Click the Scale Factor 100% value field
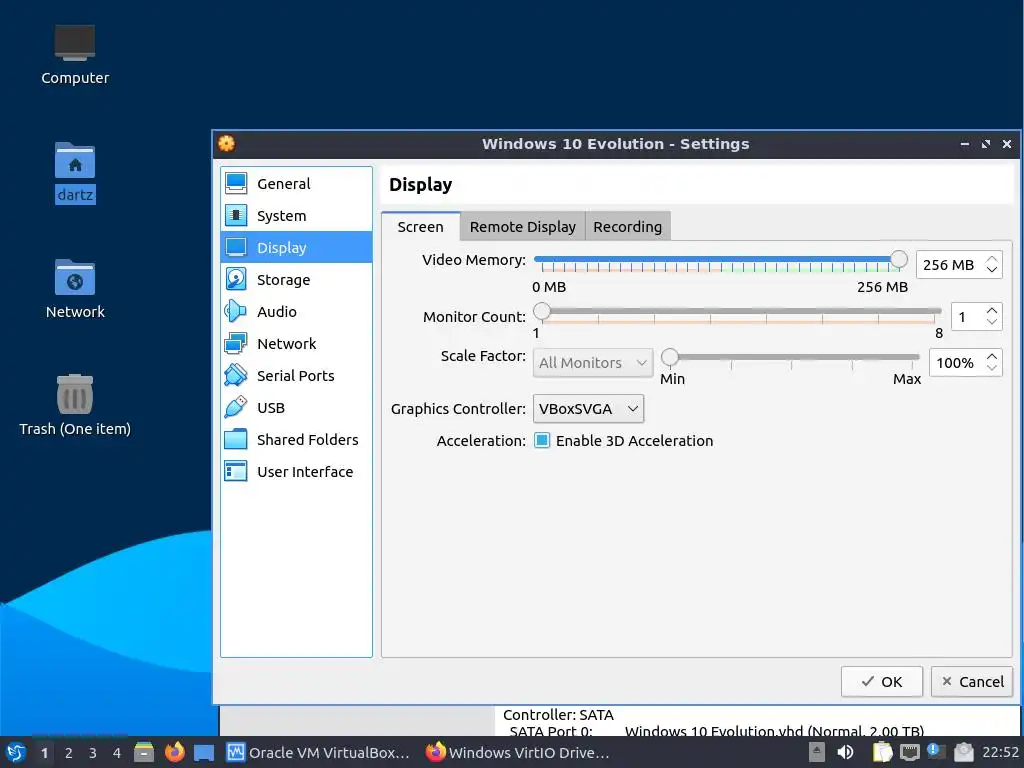 click(x=955, y=362)
